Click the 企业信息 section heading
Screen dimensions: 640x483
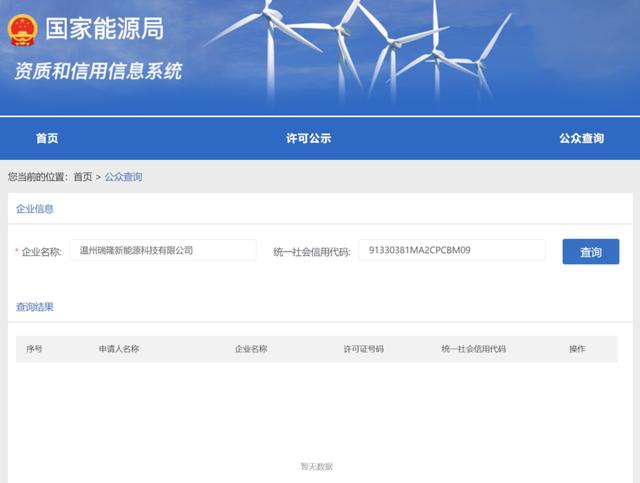point(35,209)
